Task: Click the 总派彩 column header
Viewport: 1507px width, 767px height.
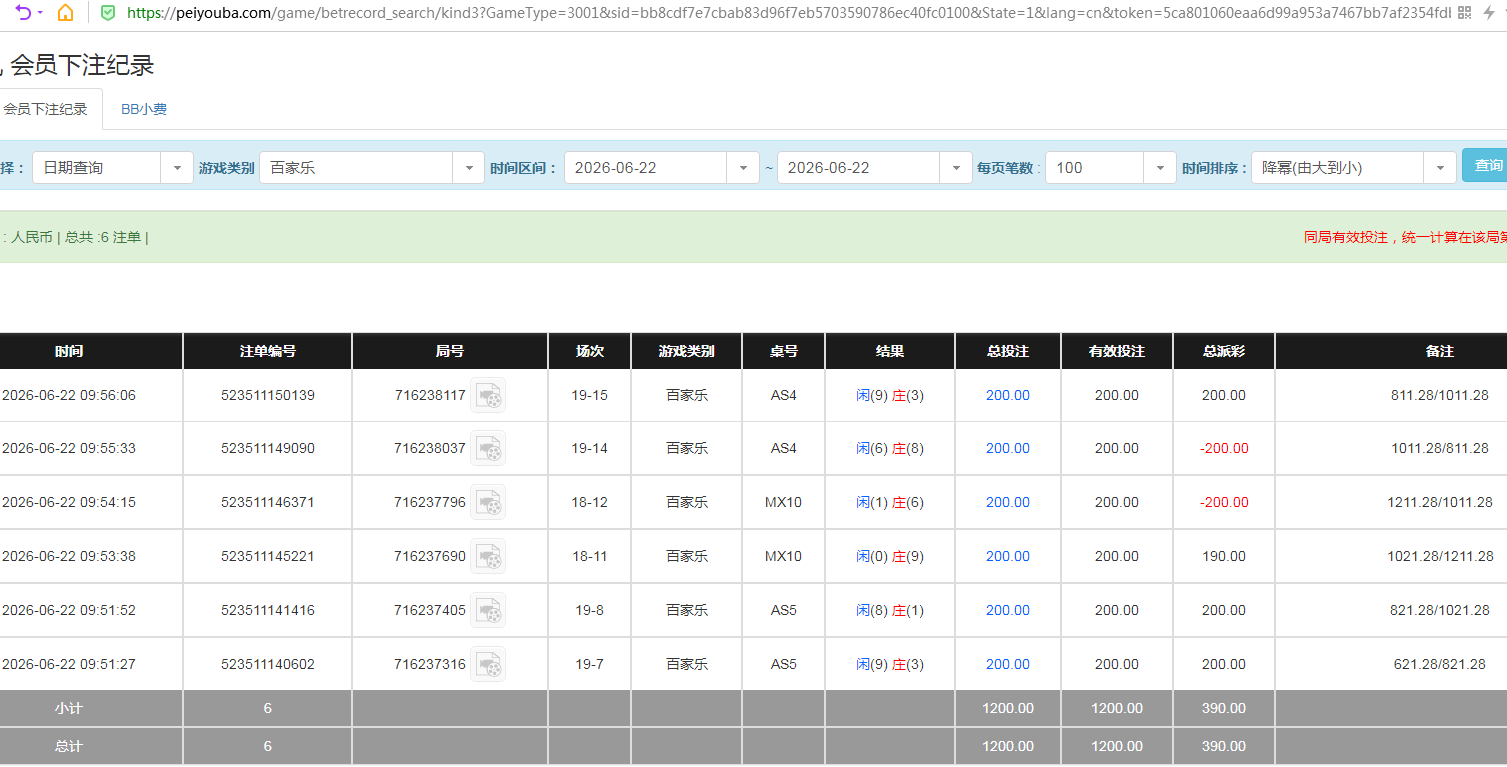Action: pos(1224,351)
